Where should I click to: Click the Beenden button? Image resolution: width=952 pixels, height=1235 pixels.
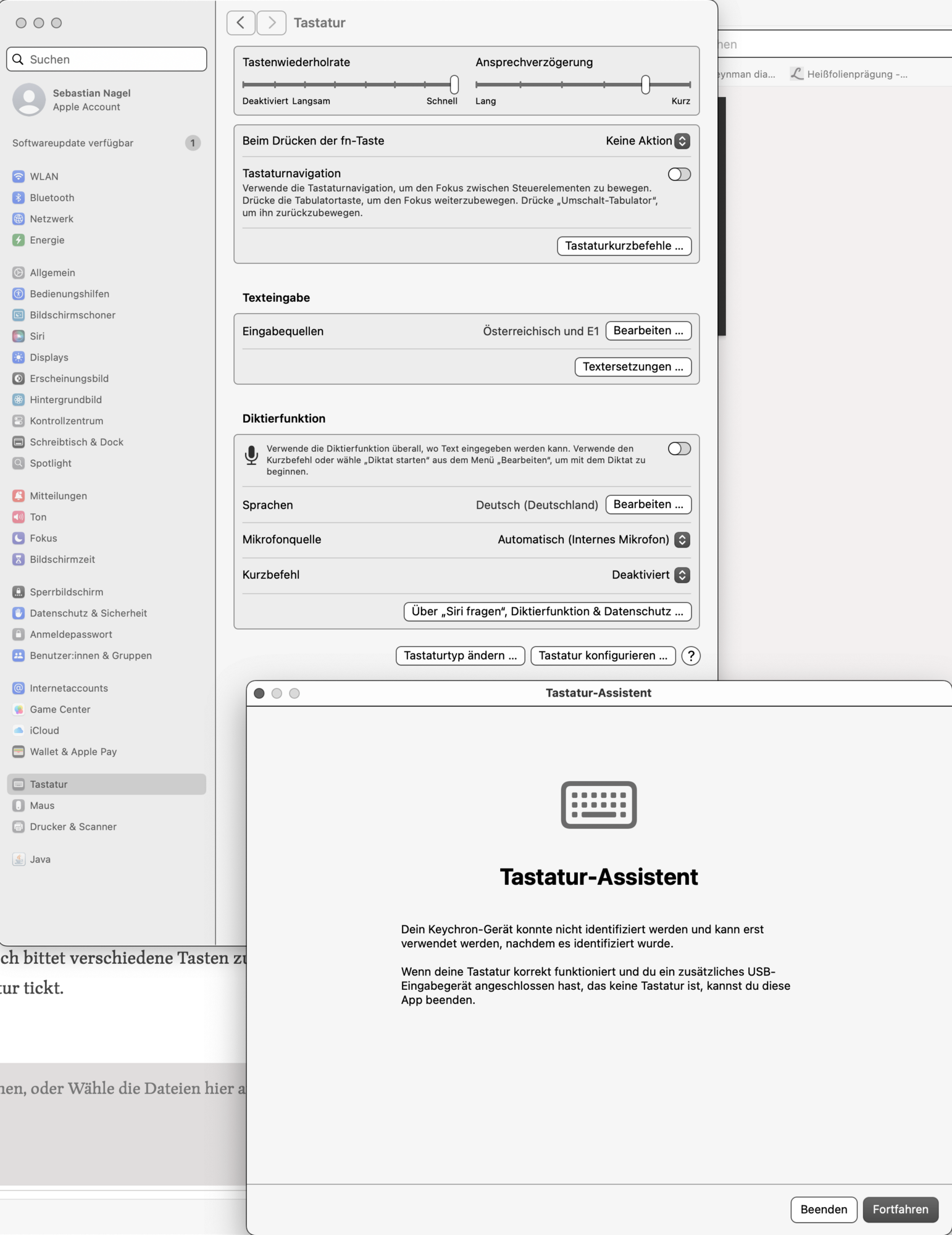(x=824, y=1210)
